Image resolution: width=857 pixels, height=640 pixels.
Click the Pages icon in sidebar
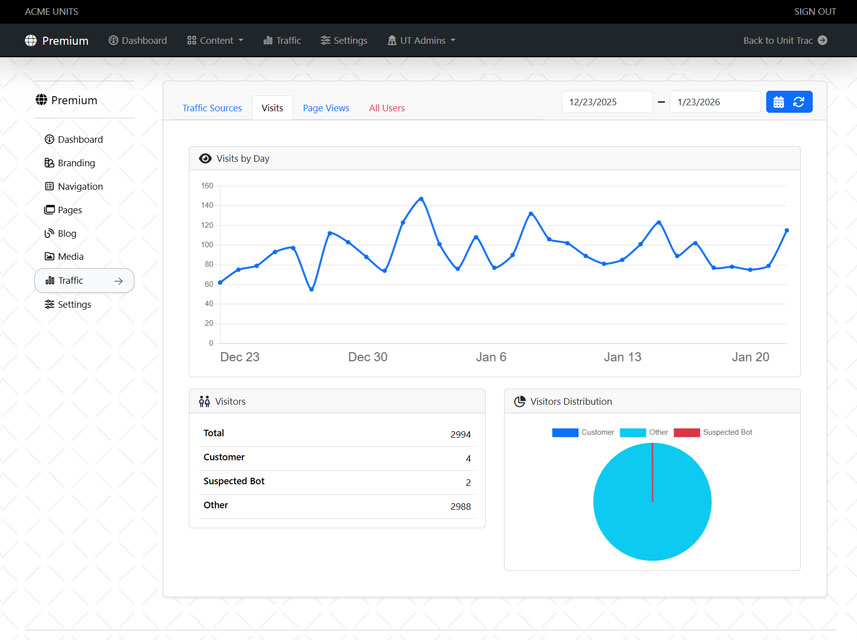tap(49, 210)
